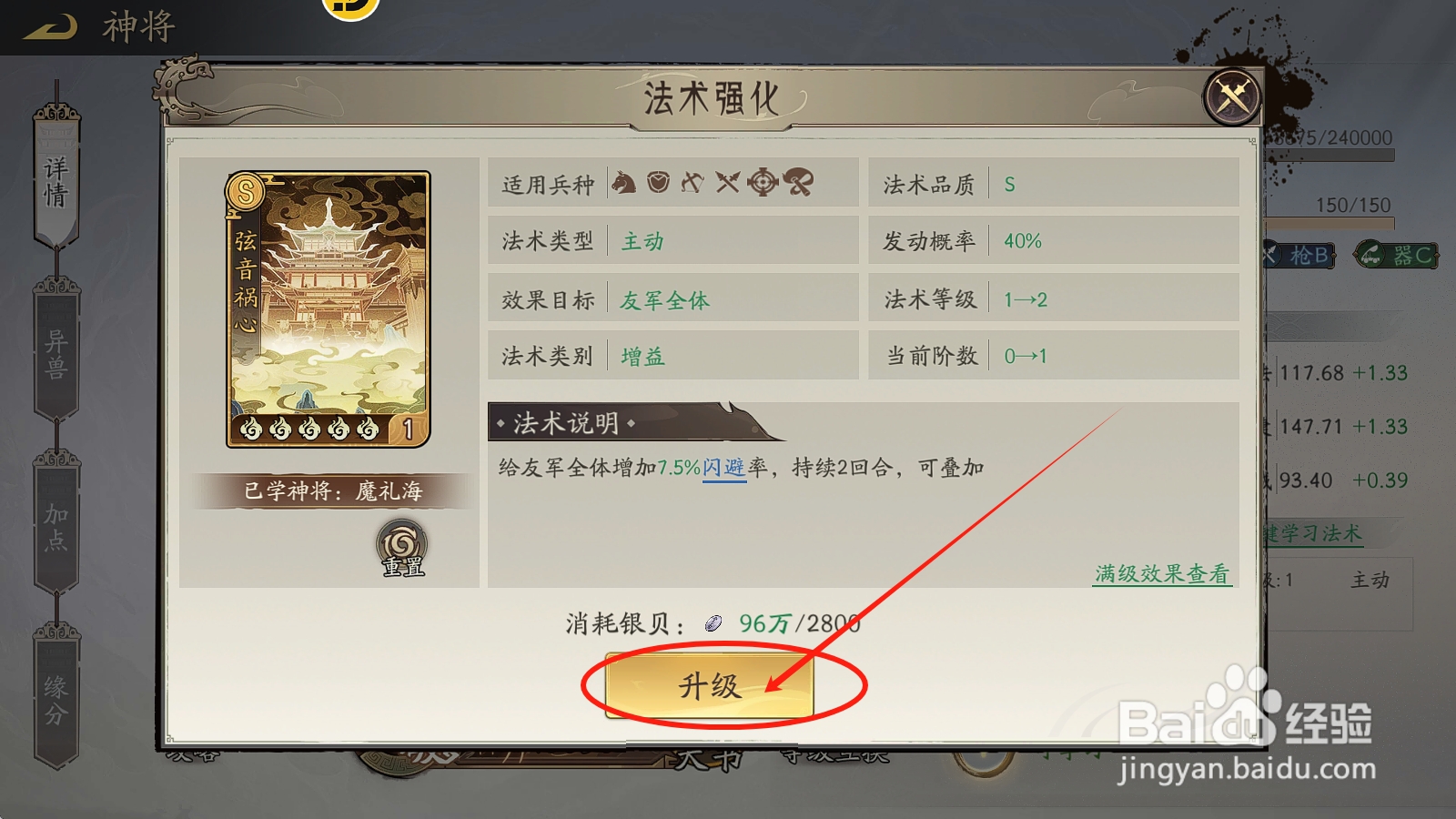Click the 学习法术 link behind dialog
The height and width of the screenshot is (819, 1456).
pos(1313,533)
